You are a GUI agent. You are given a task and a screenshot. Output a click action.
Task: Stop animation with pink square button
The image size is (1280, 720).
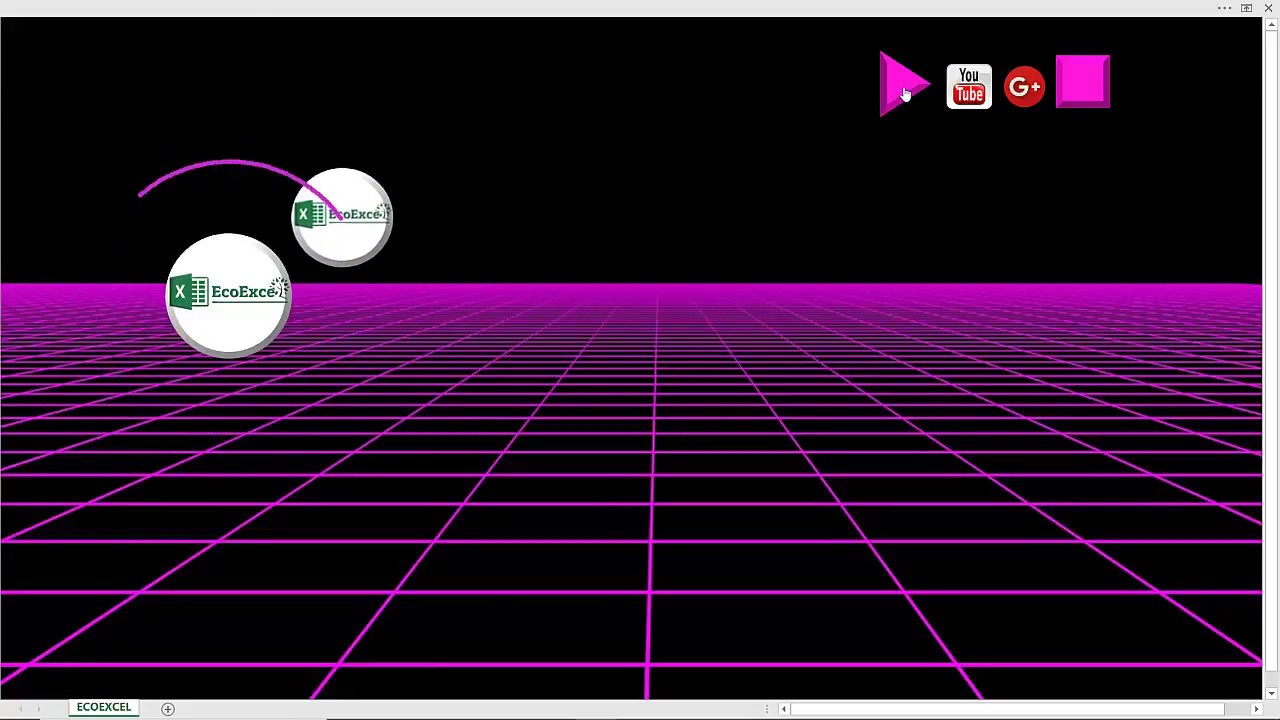tap(1083, 82)
